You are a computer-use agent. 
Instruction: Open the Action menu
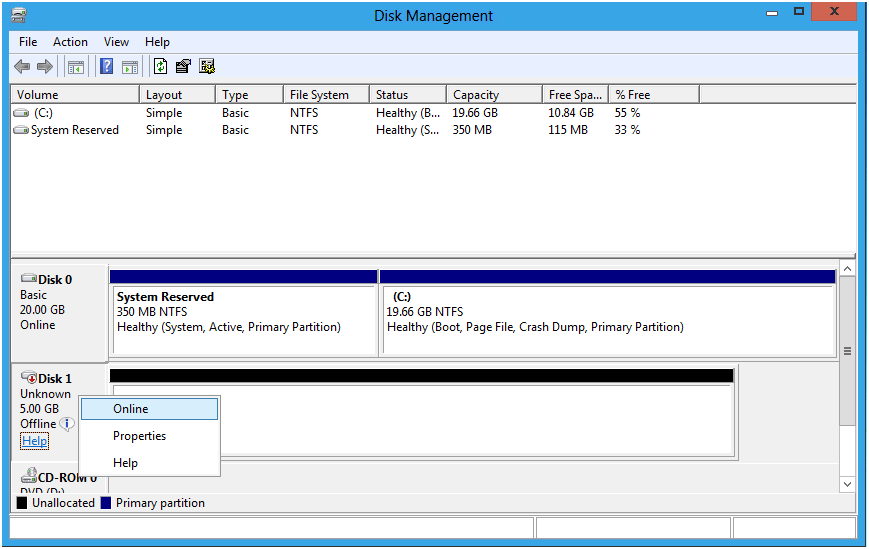pyautogui.click(x=70, y=42)
